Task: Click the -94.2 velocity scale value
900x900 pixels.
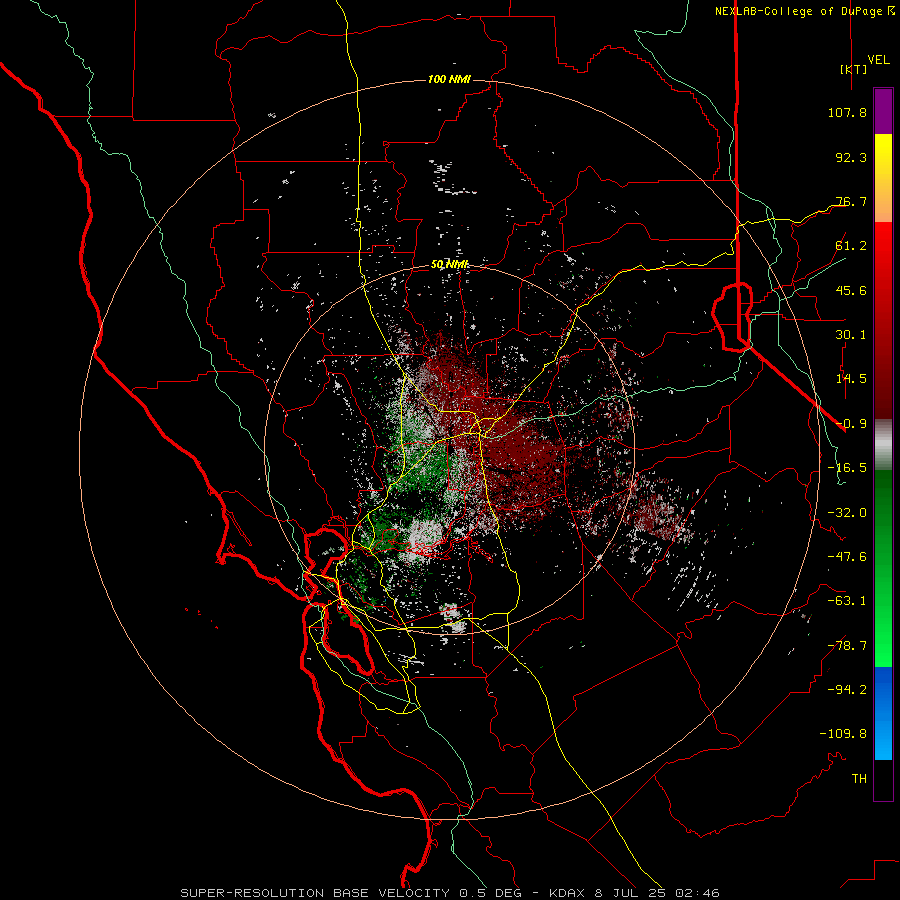Action: click(847, 690)
